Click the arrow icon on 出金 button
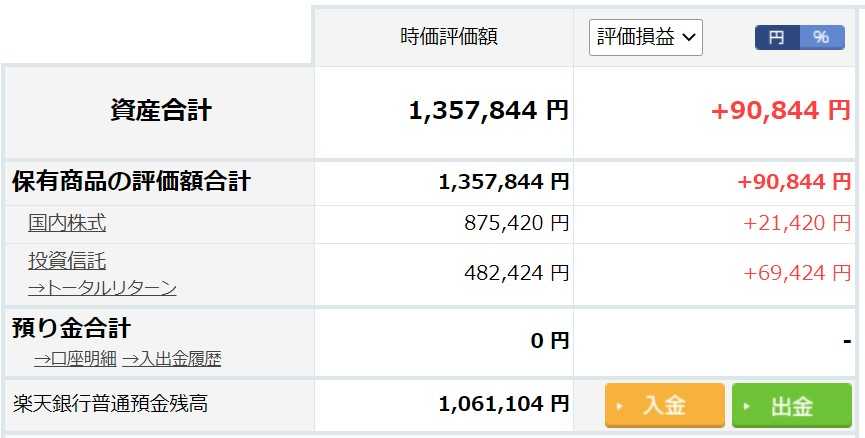865x438 pixels. [747, 407]
